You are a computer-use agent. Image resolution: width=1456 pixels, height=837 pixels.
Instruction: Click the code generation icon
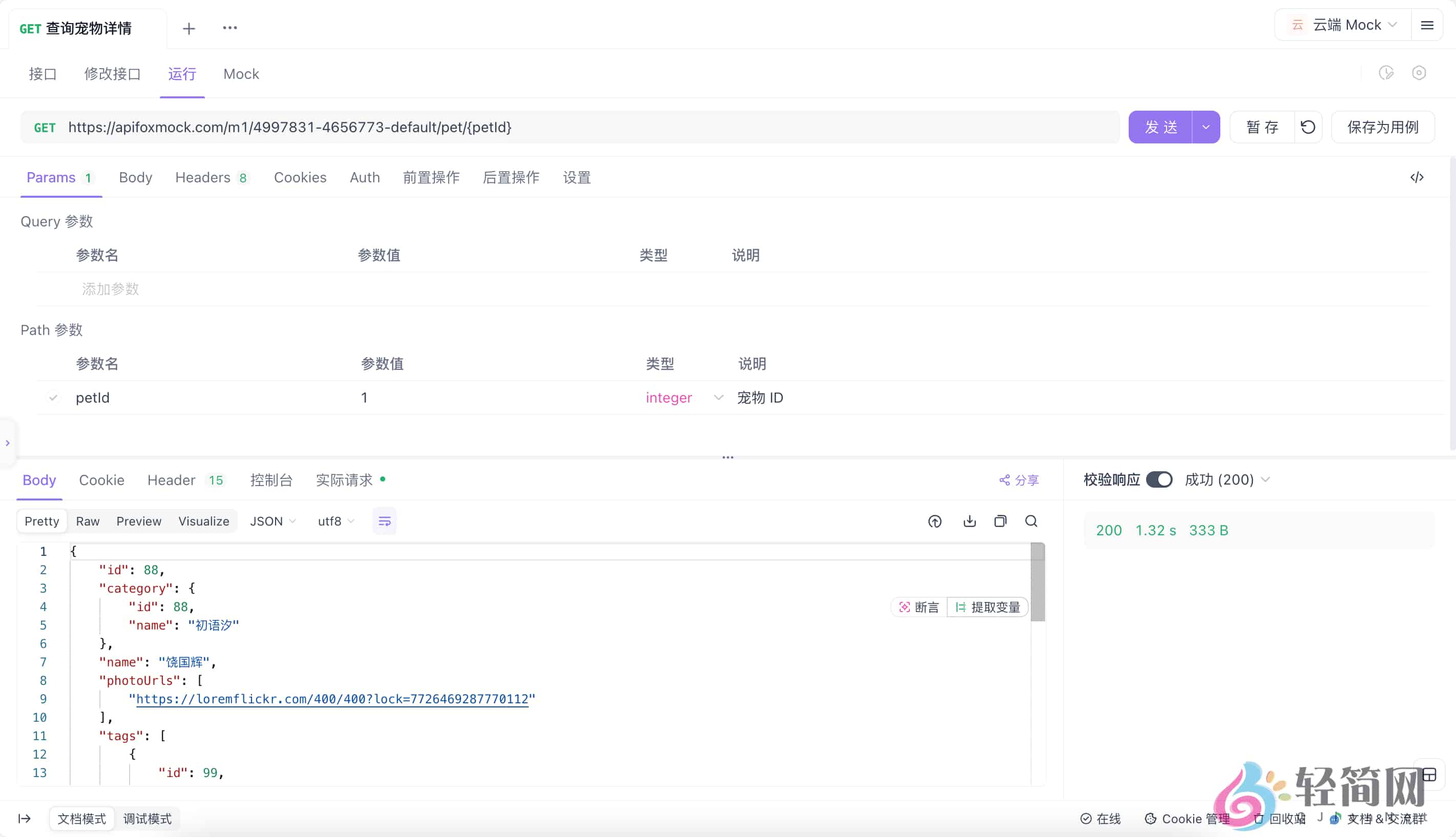coord(1417,178)
